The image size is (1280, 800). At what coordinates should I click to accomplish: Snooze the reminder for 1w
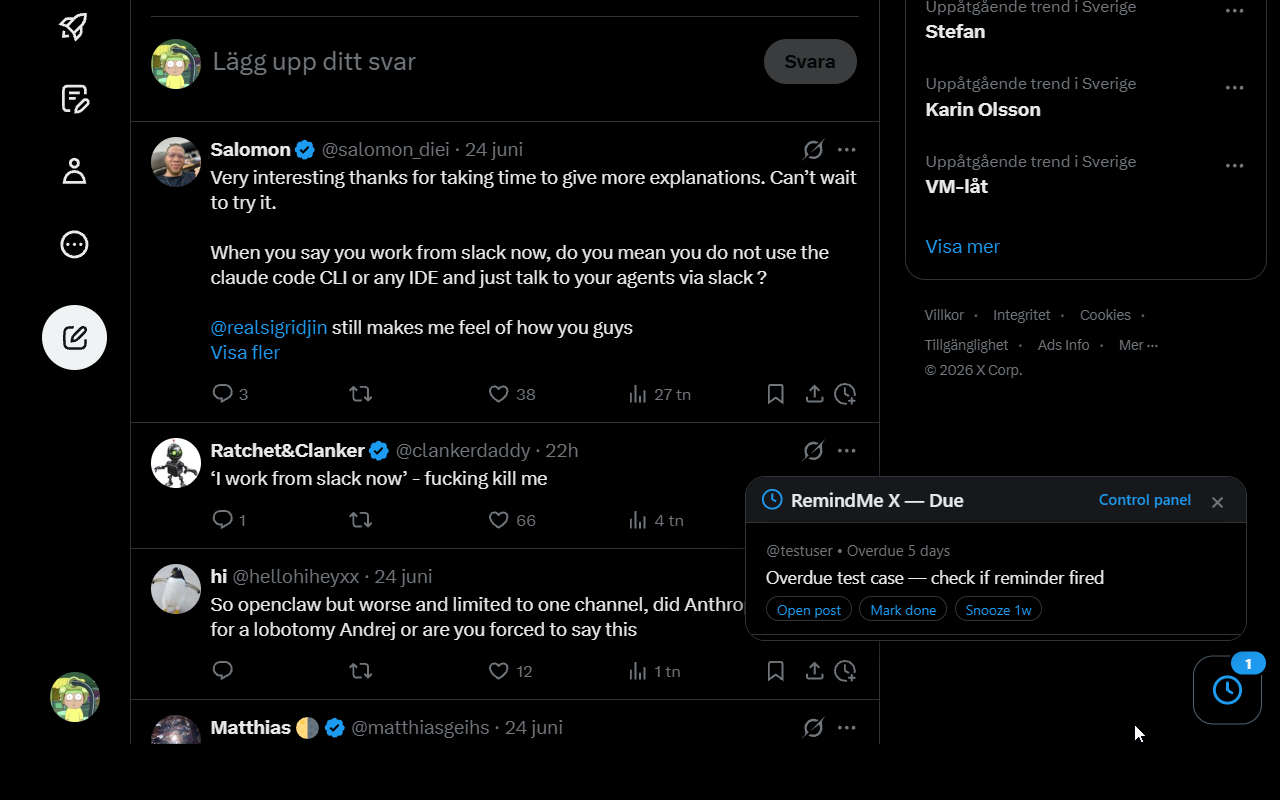(x=998, y=610)
